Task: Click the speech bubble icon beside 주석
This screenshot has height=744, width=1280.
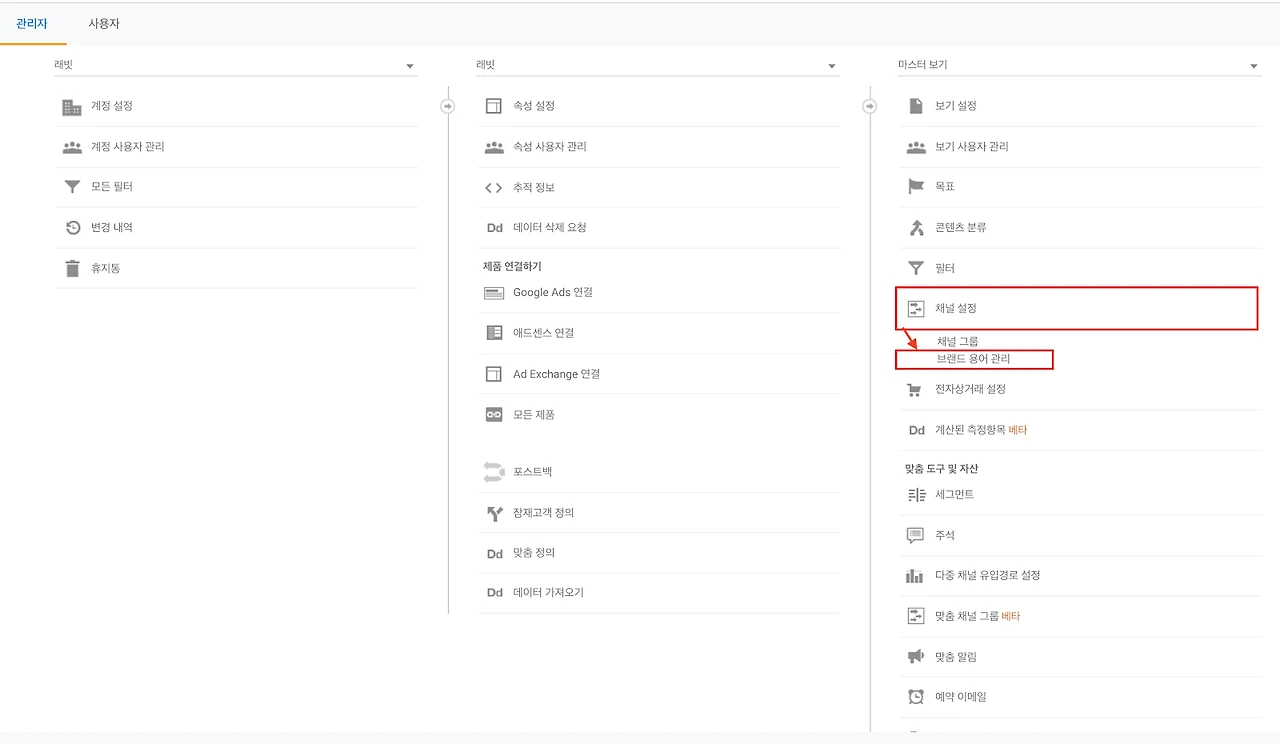Action: 916,536
